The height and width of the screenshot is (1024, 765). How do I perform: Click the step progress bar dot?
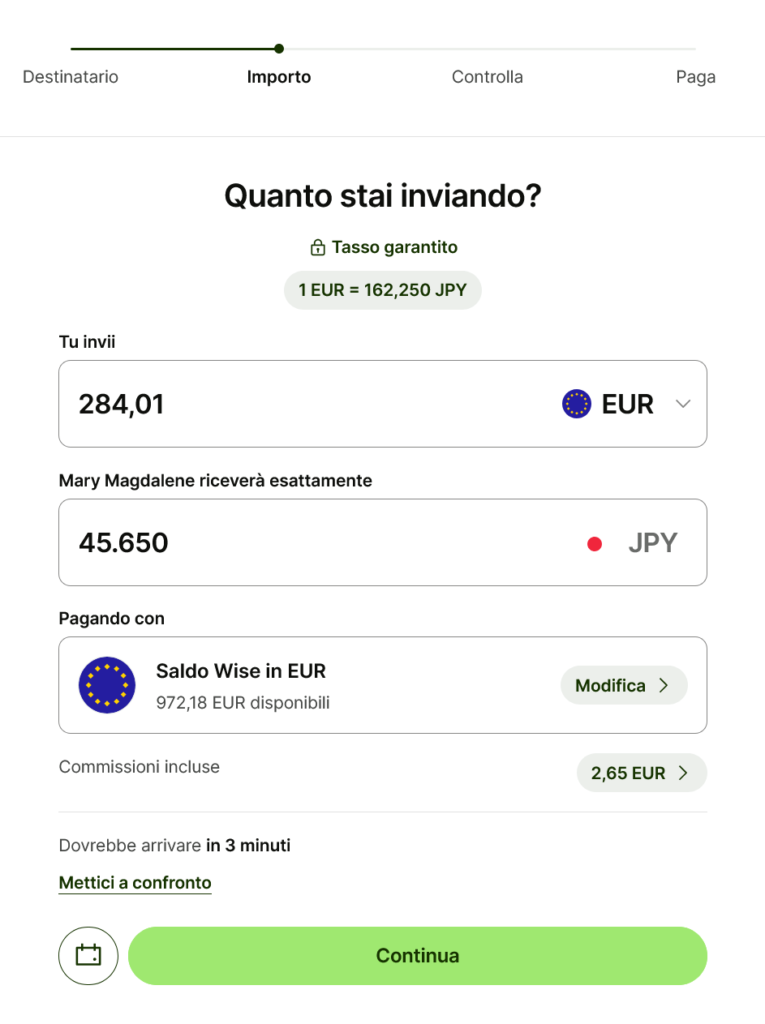point(279,48)
